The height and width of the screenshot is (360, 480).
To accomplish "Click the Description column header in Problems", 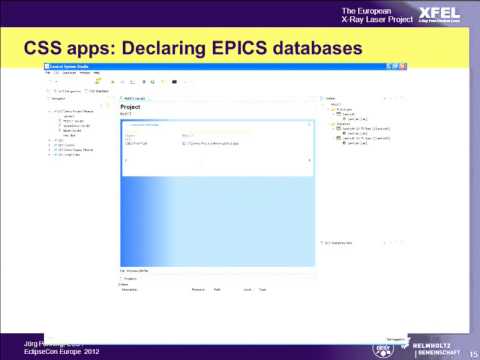I will 129,290.
